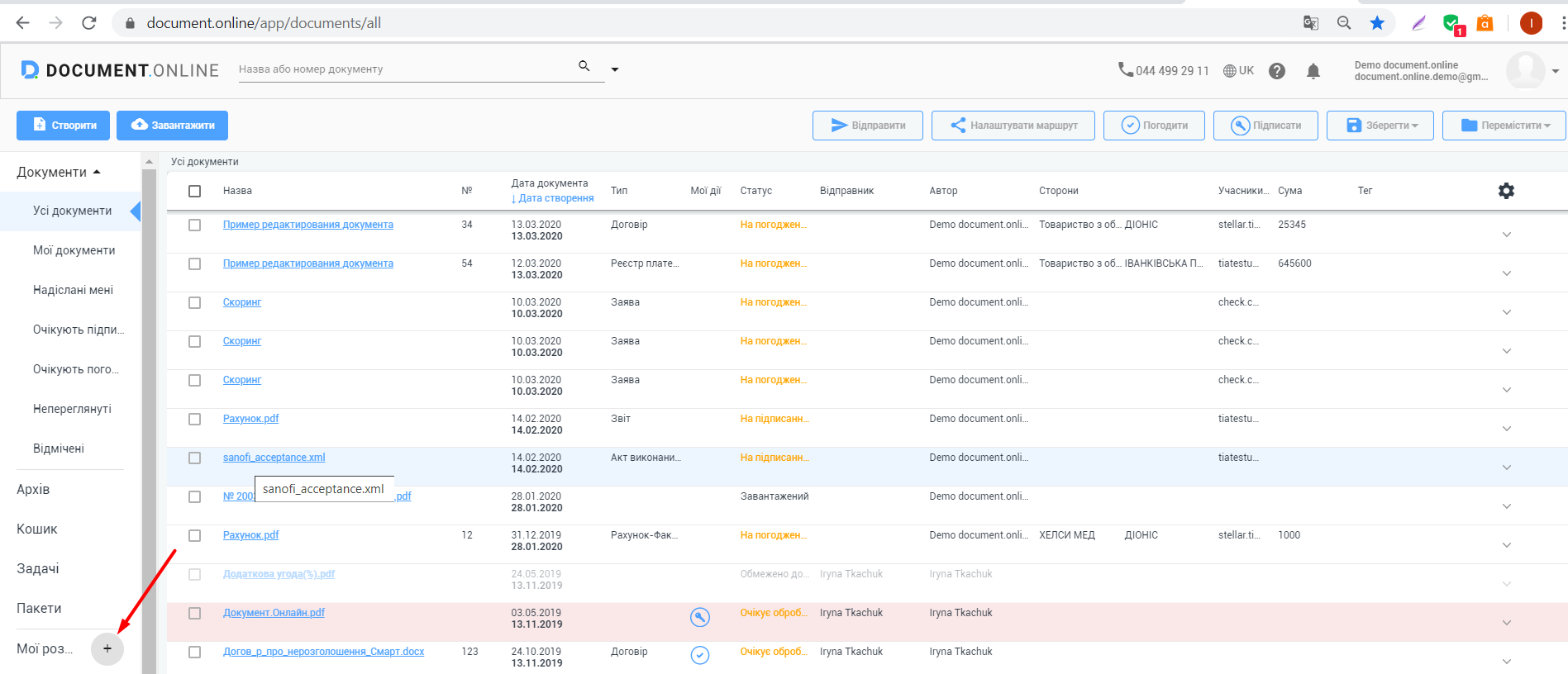
Task: Open the Перемістити dropdown
Action: (x=1504, y=126)
